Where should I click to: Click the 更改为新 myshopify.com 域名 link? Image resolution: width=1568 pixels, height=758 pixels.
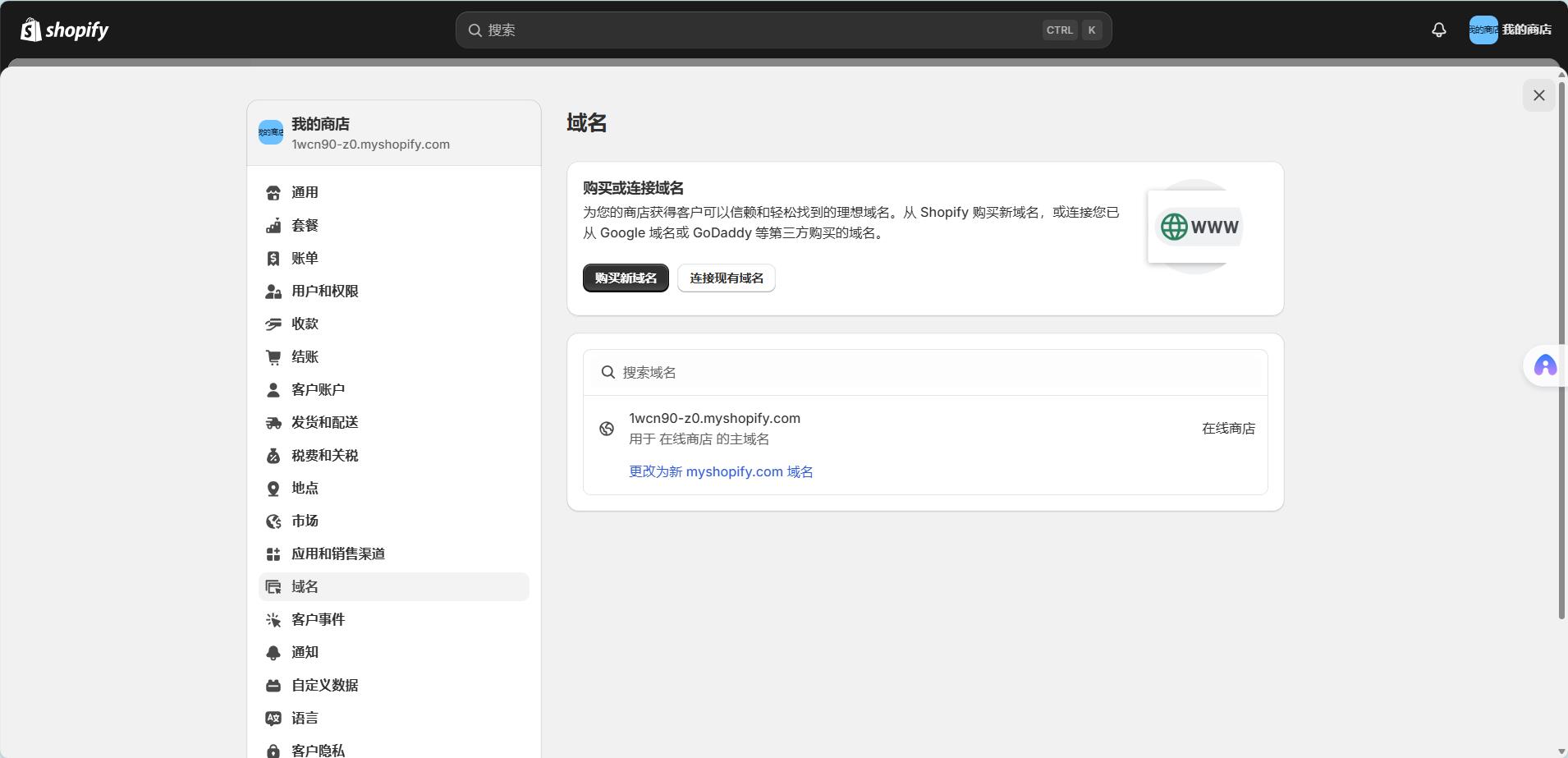point(720,471)
